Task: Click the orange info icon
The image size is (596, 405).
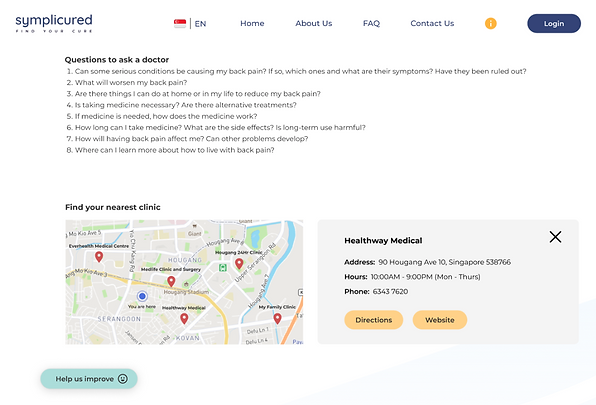Action: 491,24
